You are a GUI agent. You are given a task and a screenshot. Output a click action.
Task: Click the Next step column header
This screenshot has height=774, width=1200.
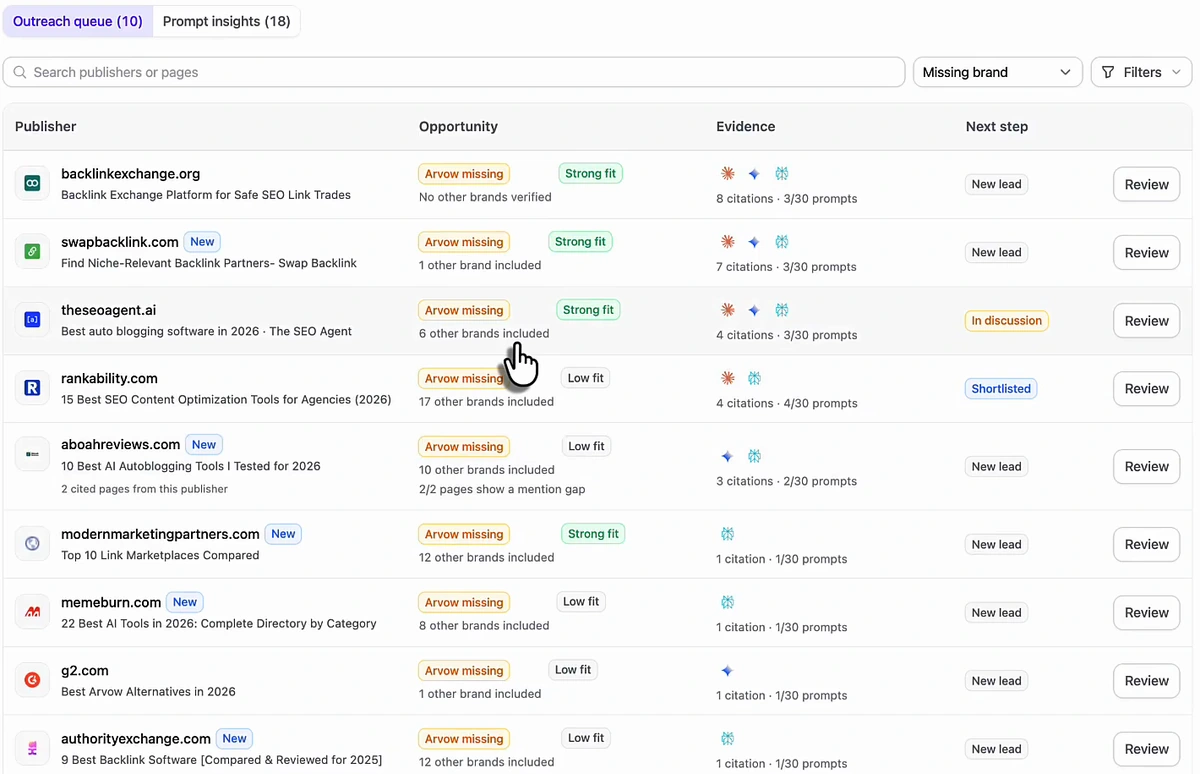coord(997,126)
